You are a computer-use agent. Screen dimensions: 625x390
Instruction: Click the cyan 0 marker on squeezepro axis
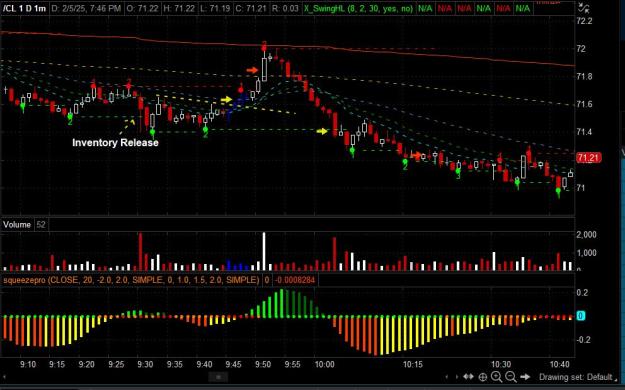click(x=581, y=316)
